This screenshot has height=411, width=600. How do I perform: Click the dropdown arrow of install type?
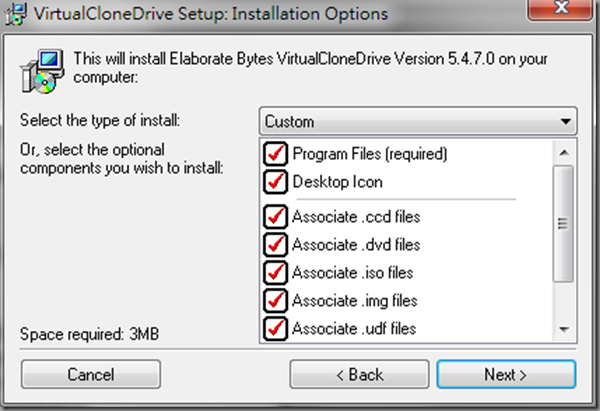coord(565,122)
